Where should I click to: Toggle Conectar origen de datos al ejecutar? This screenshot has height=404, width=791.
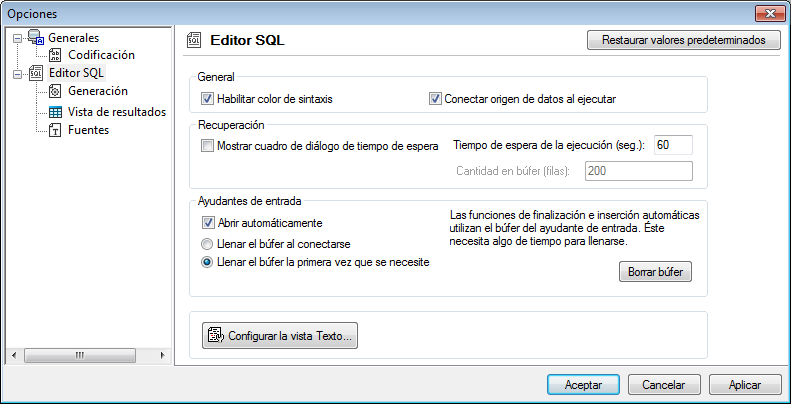tap(435, 99)
